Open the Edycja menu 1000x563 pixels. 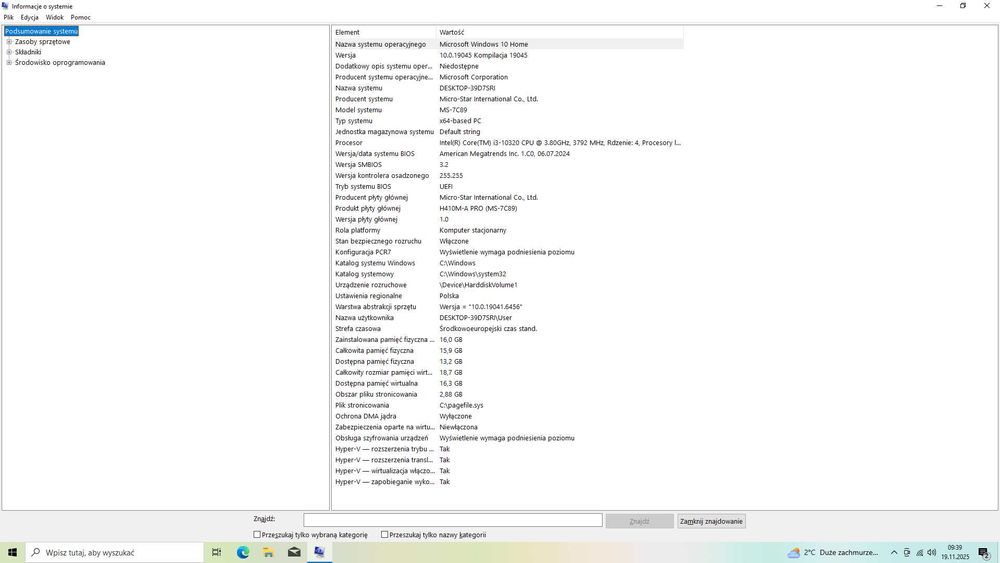[x=29, y=17]
